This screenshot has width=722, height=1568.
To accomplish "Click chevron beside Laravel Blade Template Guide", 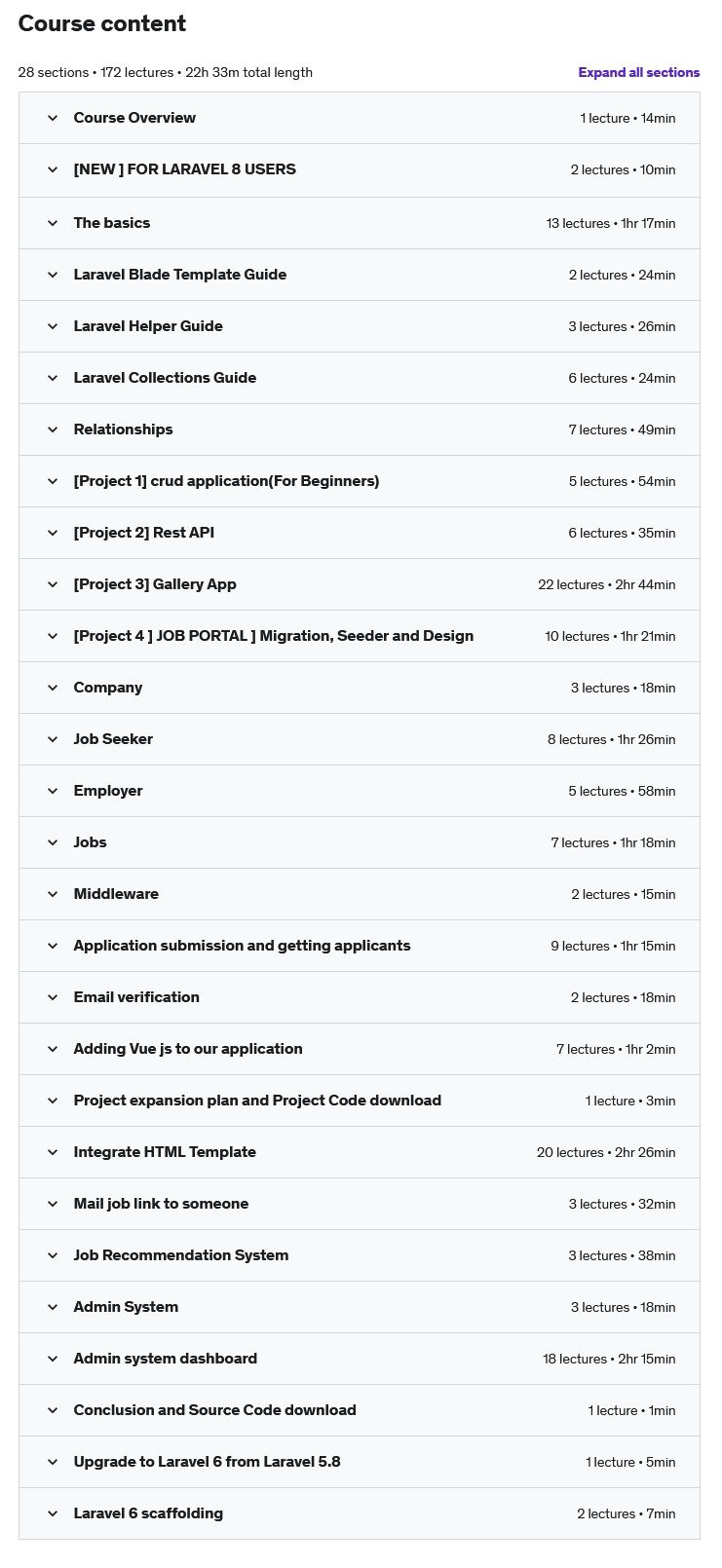I will [x=53, y=275].
